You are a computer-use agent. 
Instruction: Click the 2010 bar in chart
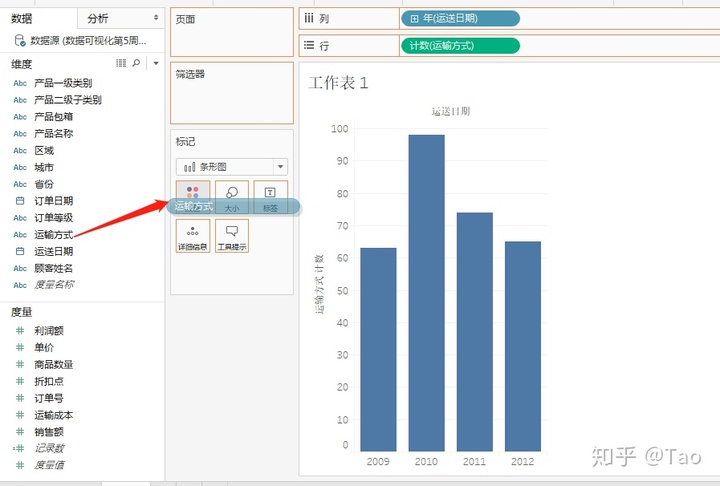tap(427, 293)
